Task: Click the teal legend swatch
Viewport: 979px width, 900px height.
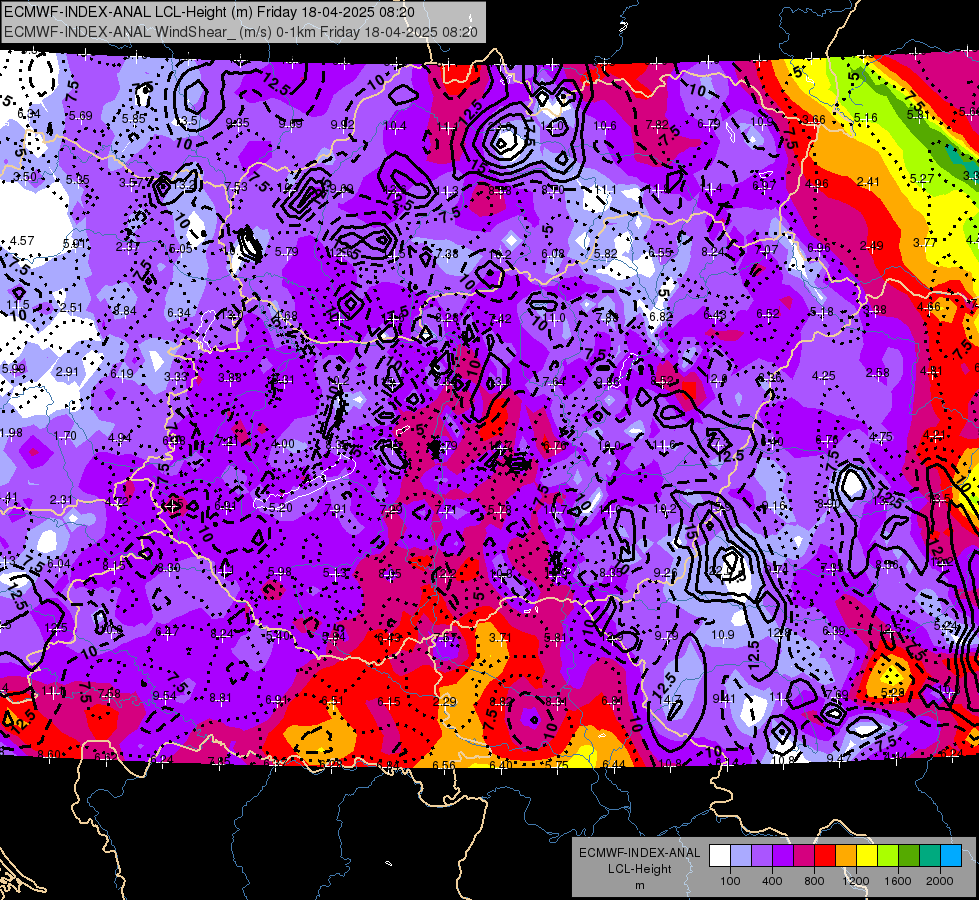Action: pyautogui.click(x=930, y=856)
